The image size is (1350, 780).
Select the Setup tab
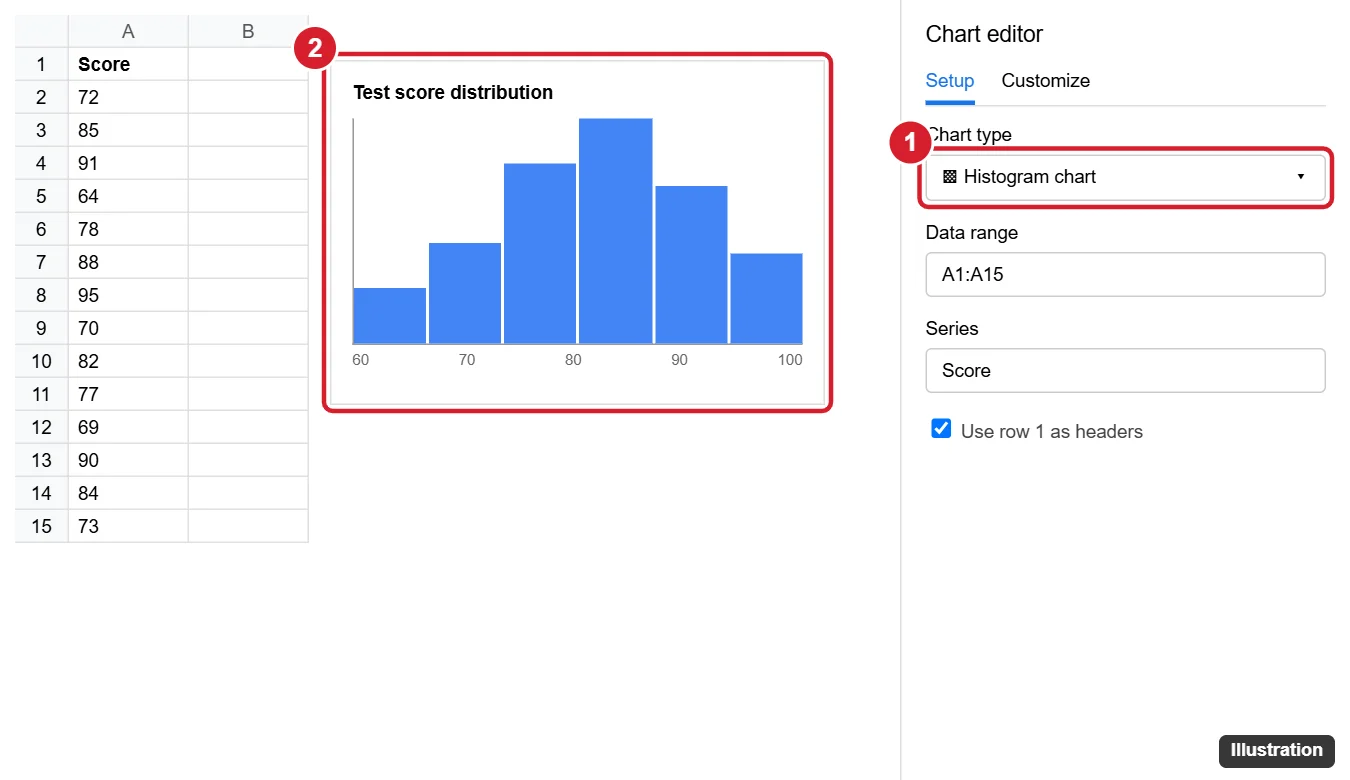tap(949, 81)
